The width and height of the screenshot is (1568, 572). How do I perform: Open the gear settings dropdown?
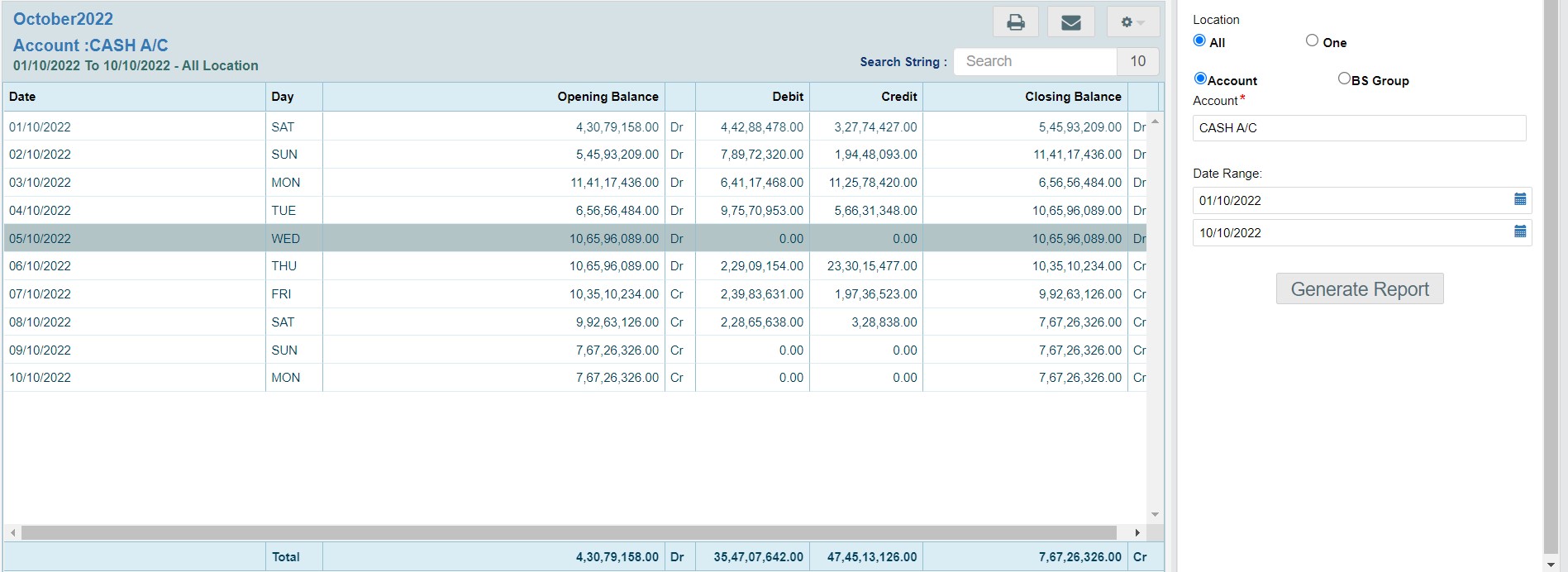(x=1132, y=22)
